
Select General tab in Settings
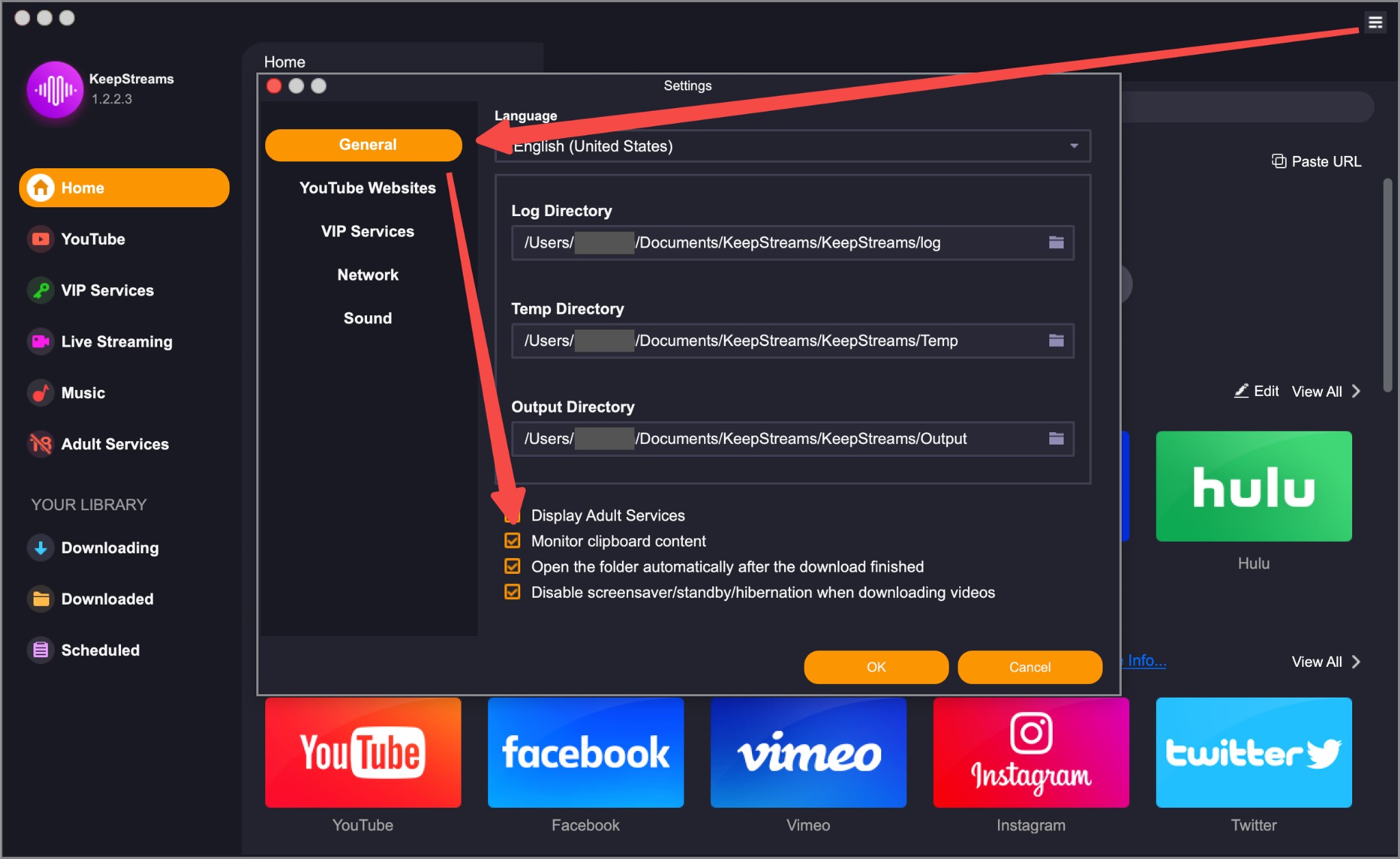coord(364,145)
